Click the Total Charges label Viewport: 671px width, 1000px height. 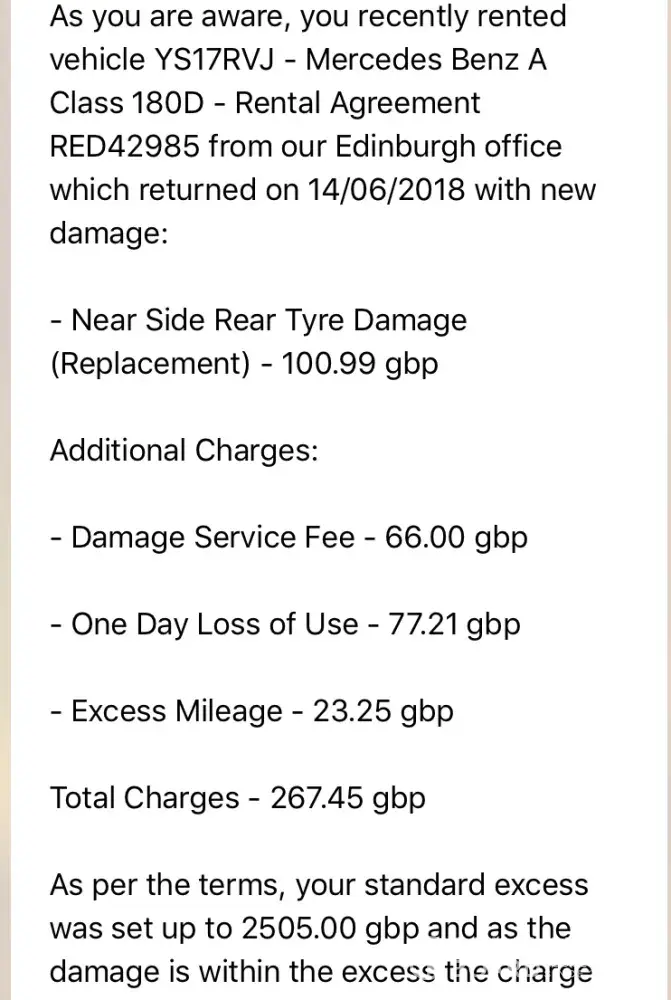click(x=145, y=798)
